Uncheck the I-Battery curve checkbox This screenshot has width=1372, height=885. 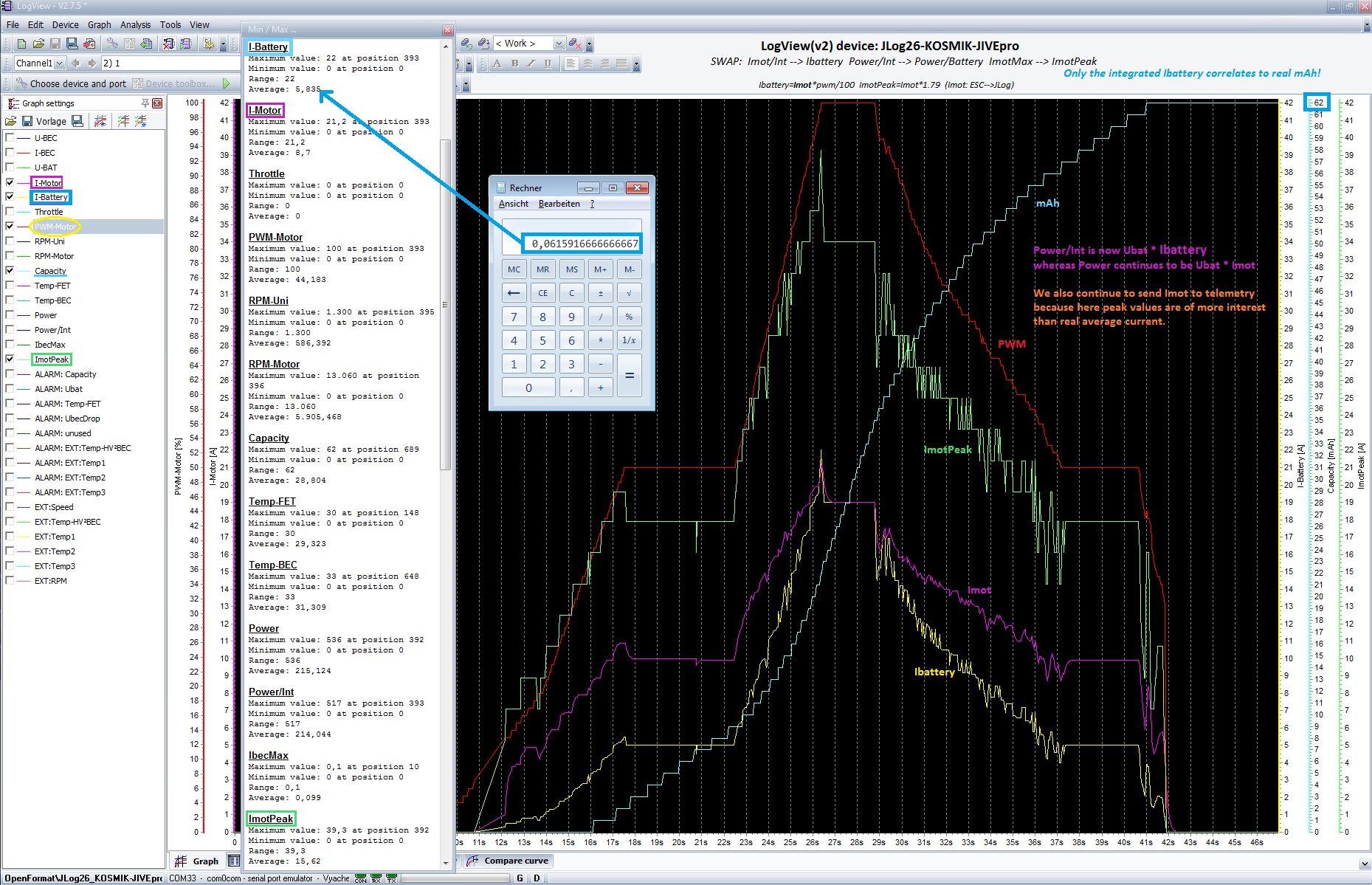[10, 197]
